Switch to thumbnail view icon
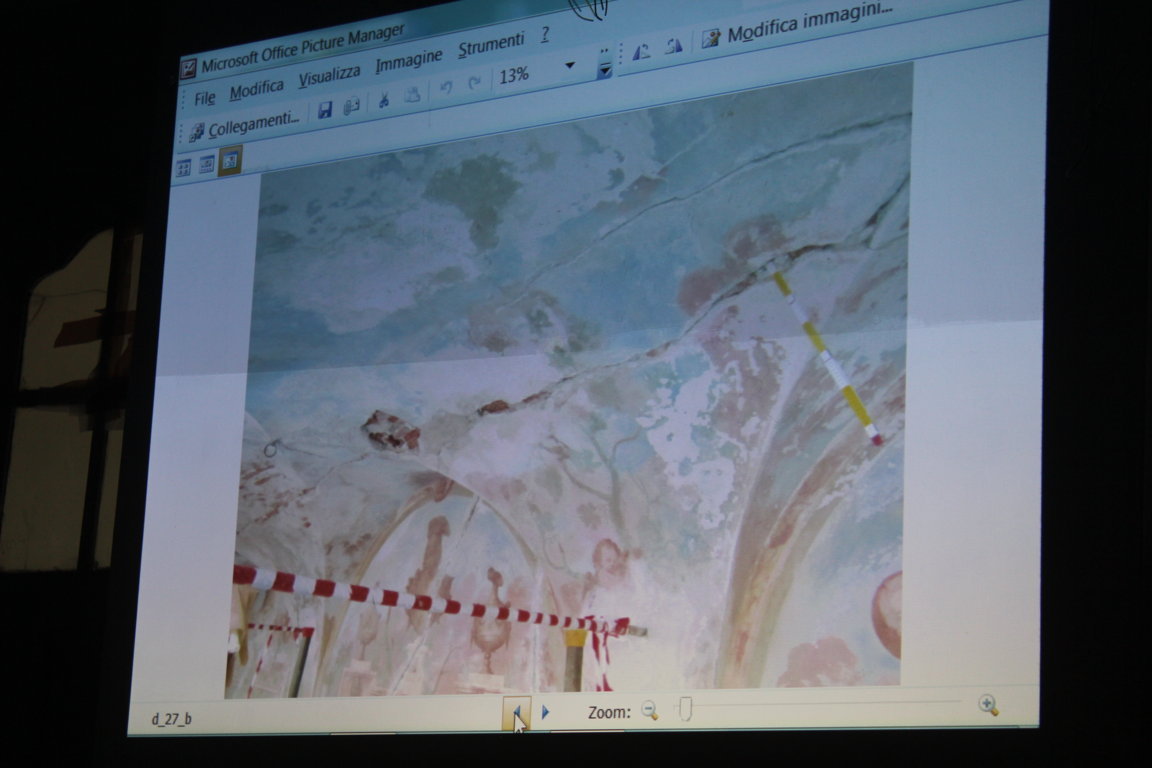Viewport: 1152px width, 768px height. point(184,168)
